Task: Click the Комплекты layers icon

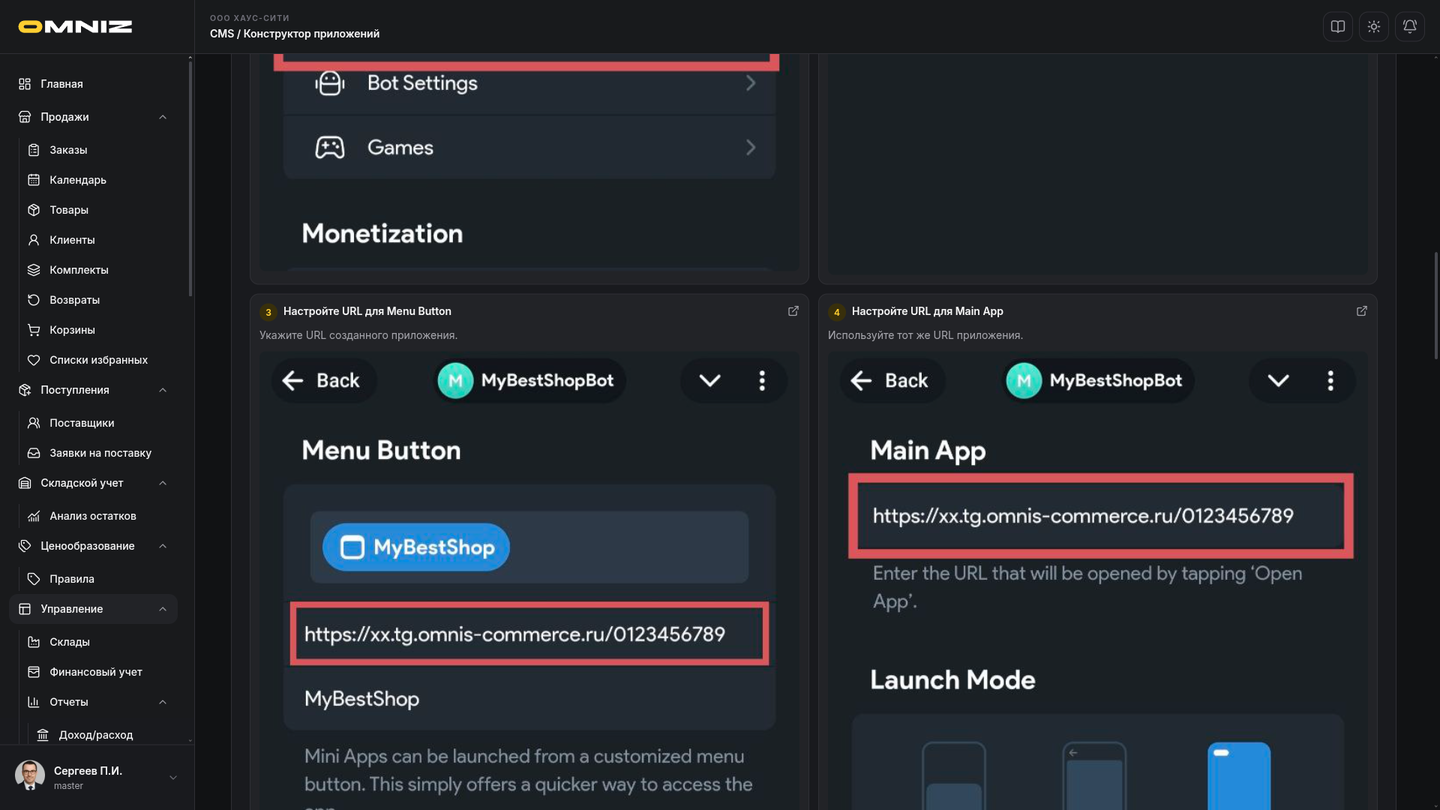Action: click(x=34, y=270)
